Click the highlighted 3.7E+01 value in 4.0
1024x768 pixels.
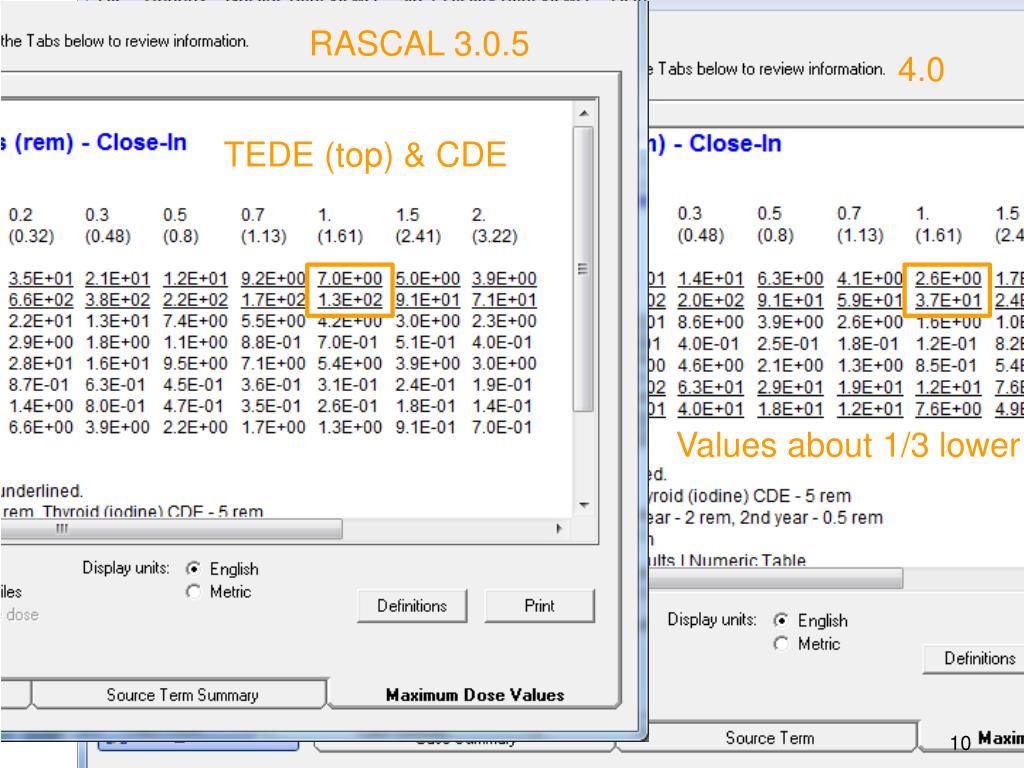coord(948,300)
